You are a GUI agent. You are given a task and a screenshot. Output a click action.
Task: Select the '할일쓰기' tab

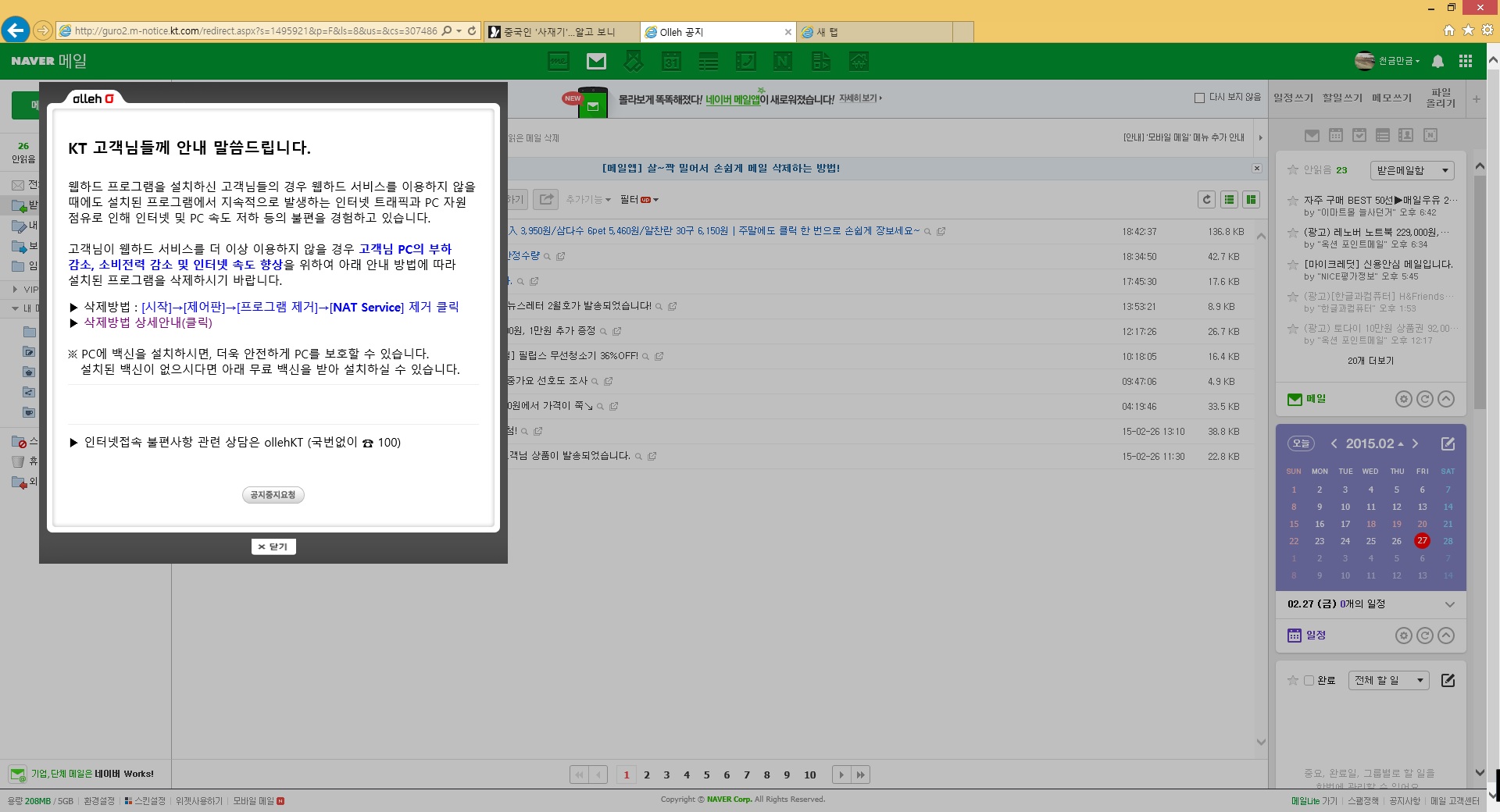1342,98
